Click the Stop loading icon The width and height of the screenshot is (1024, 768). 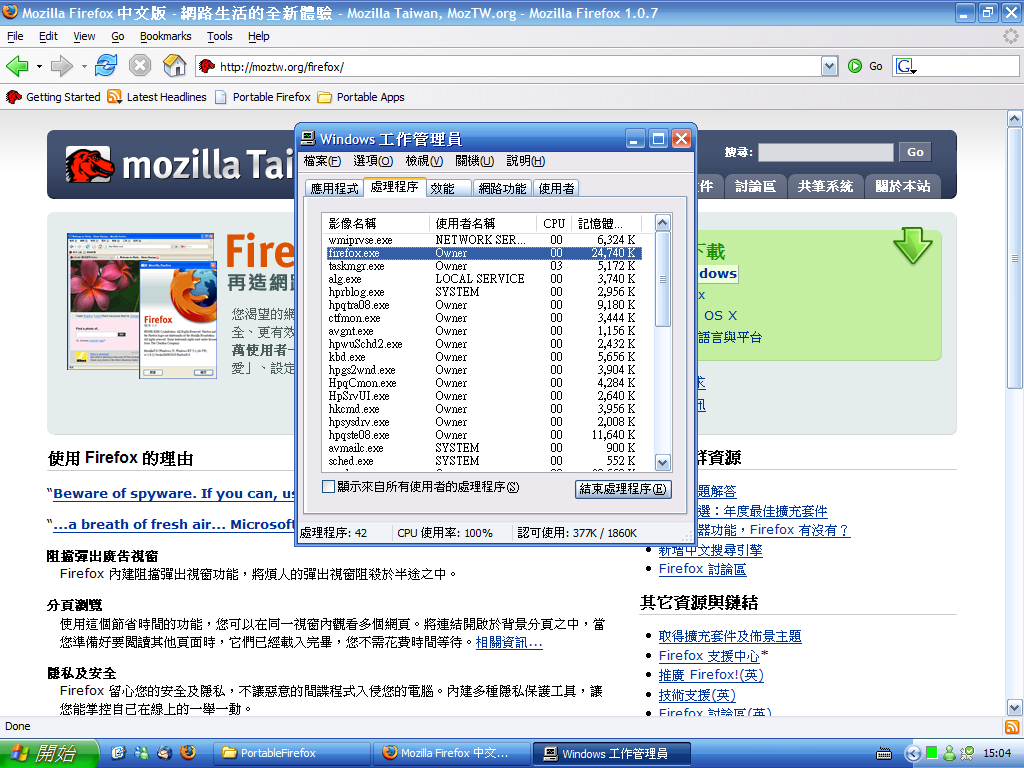tap(140, 66)
